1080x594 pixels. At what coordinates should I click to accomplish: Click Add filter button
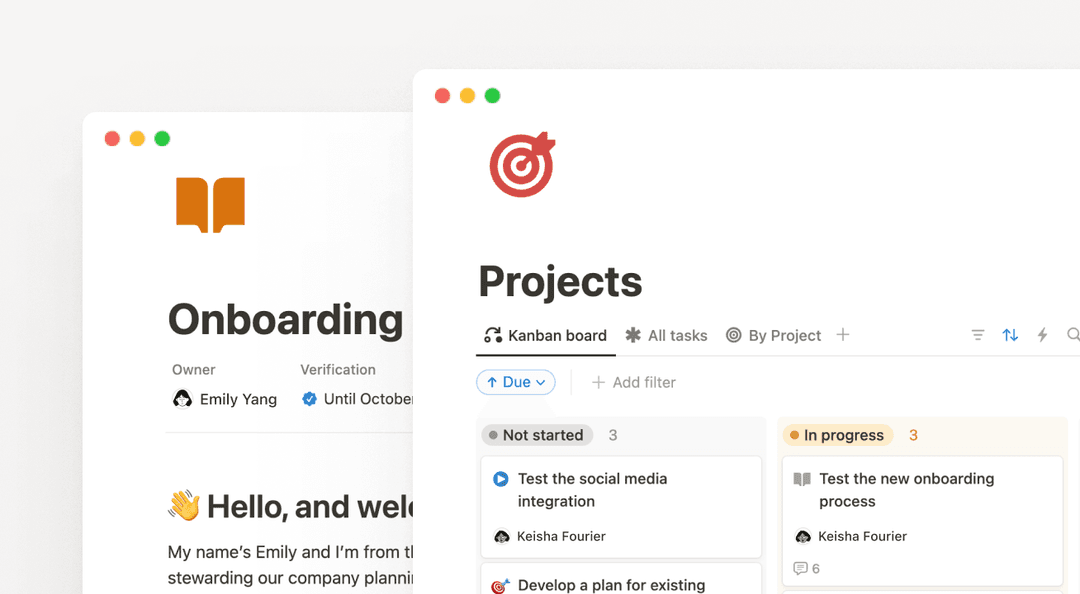(634, 382)
